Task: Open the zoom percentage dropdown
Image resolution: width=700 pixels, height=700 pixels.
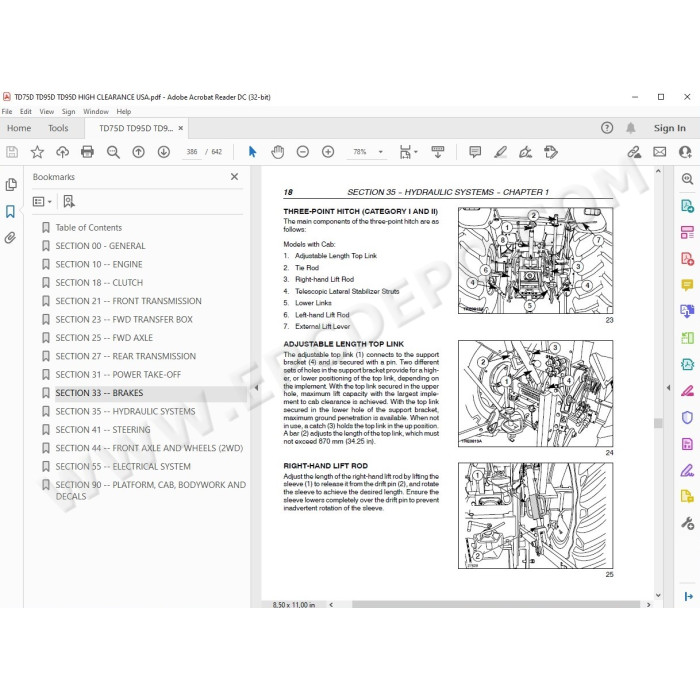Action: (381, 152)
